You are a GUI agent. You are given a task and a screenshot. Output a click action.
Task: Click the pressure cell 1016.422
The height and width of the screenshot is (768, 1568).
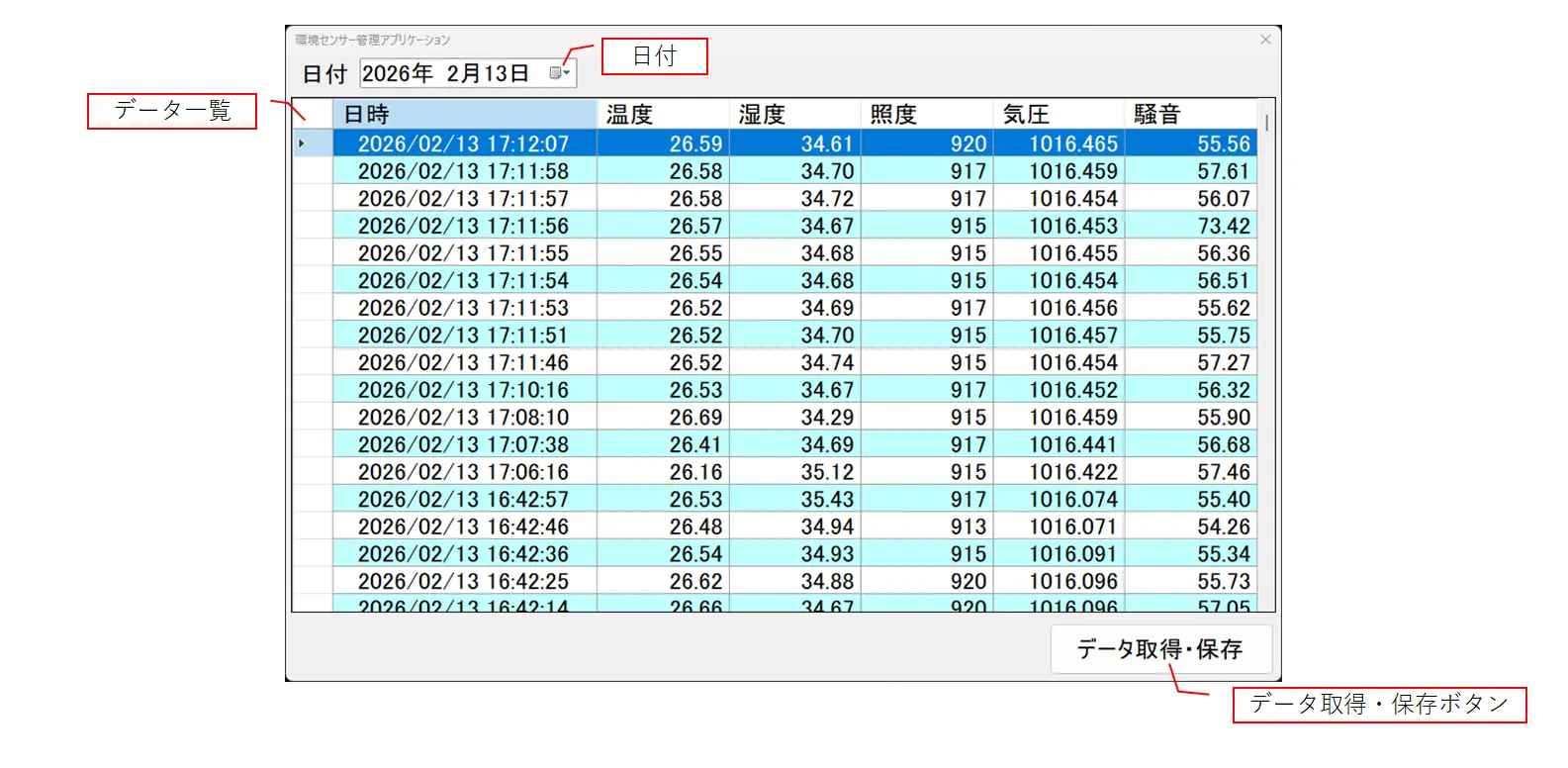(1058, 472)
